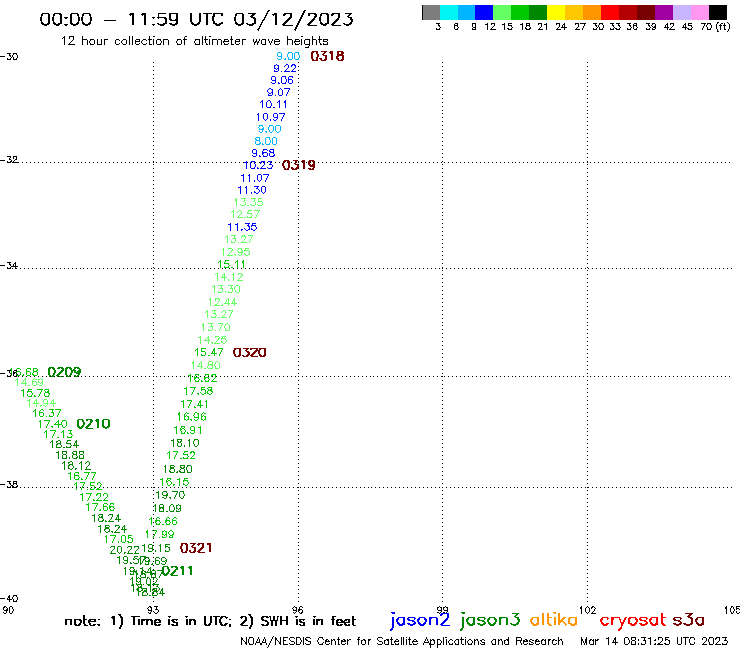Click the wave height value '16.37'
Viewport: 740px width, 650px height.
(47, 413)
